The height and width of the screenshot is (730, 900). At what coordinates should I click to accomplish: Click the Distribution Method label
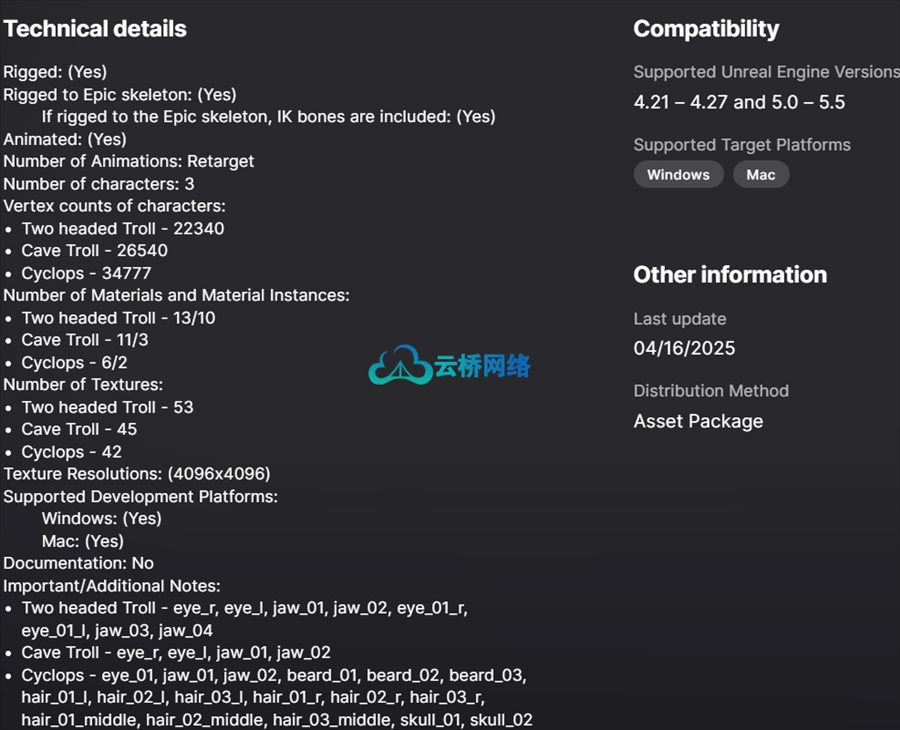coord(711,391)
